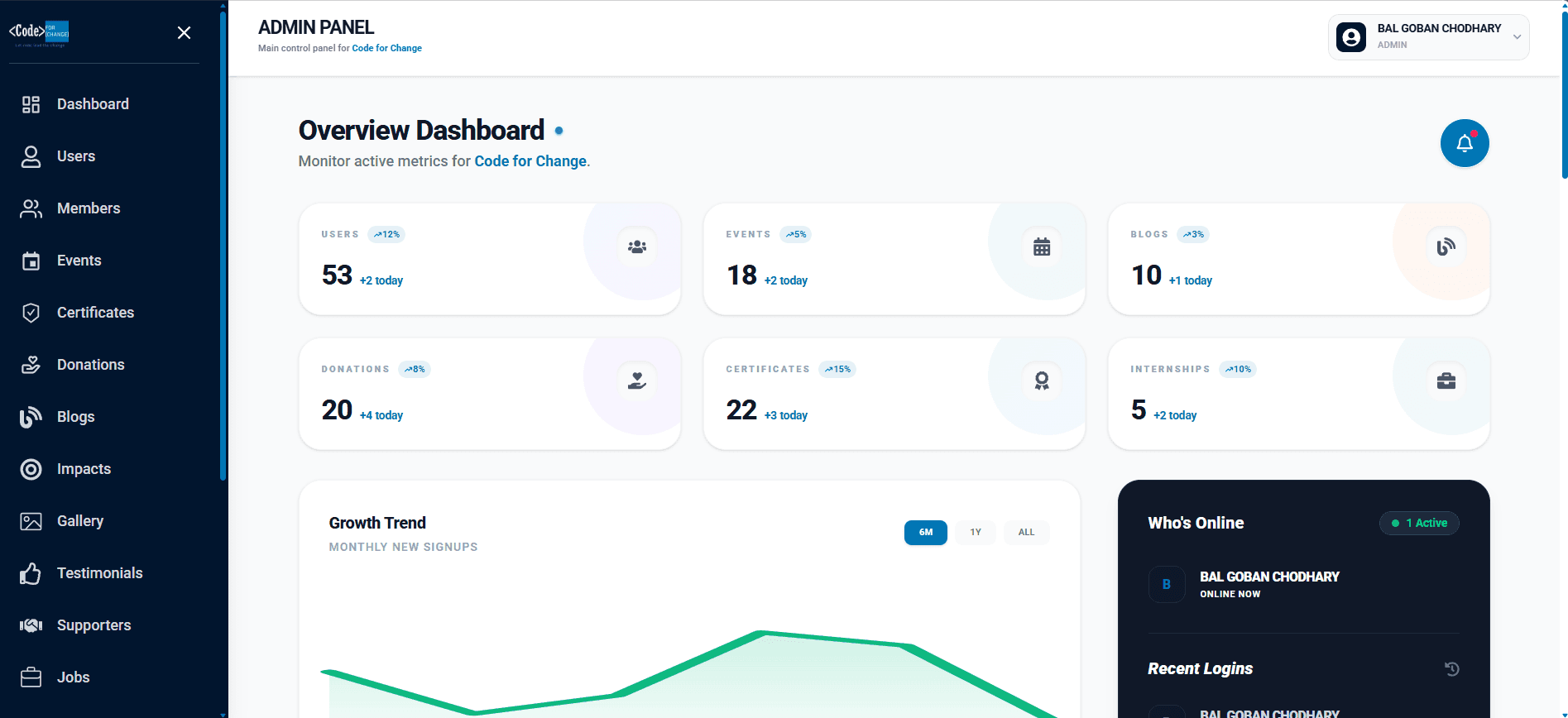The width and height of the screenshot is (1568, 718).
Task: Click the 1 Active status badge
Action: [1419, 523]
